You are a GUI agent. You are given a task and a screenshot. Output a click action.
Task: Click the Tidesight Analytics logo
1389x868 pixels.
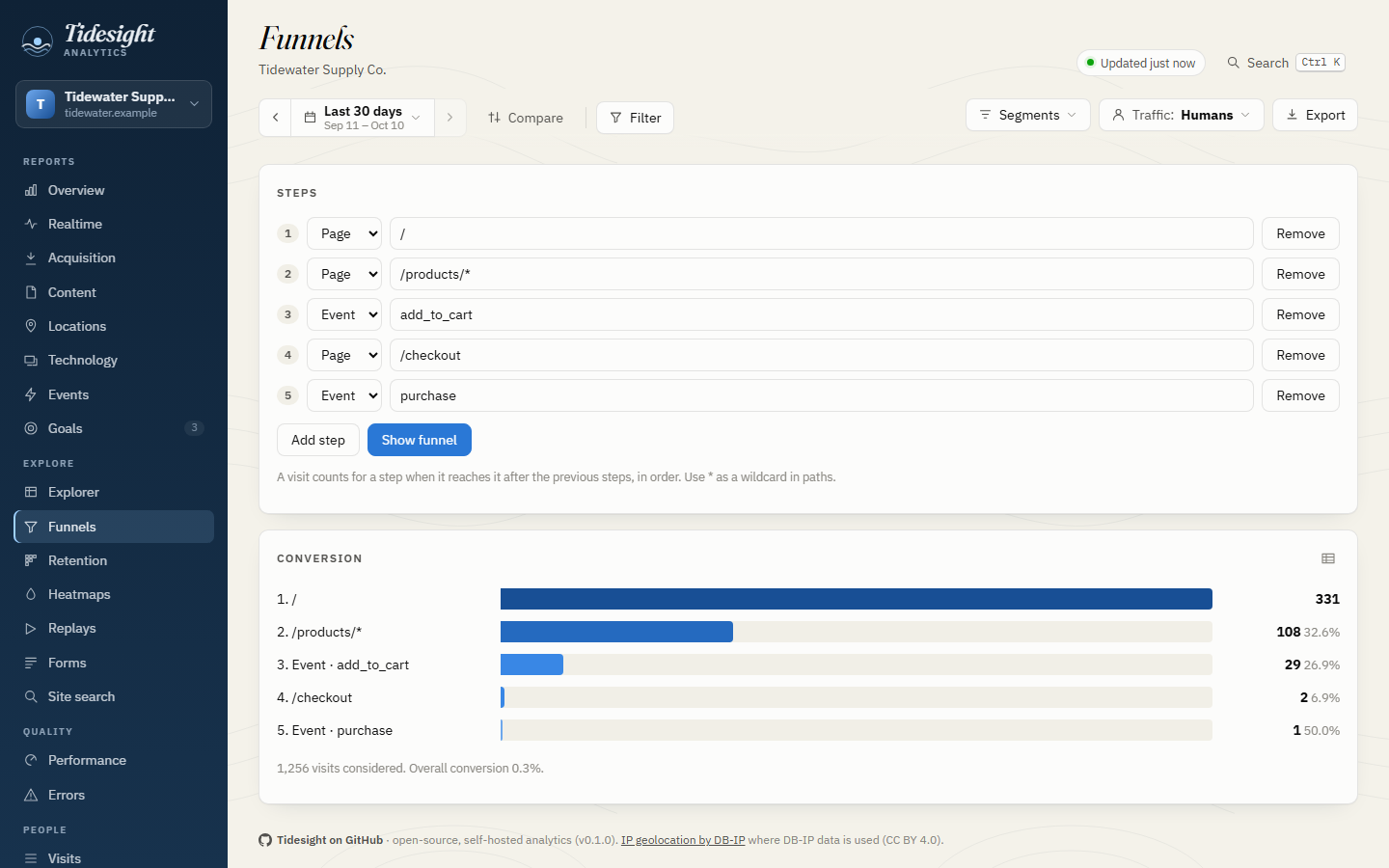[x=89, y=40]
